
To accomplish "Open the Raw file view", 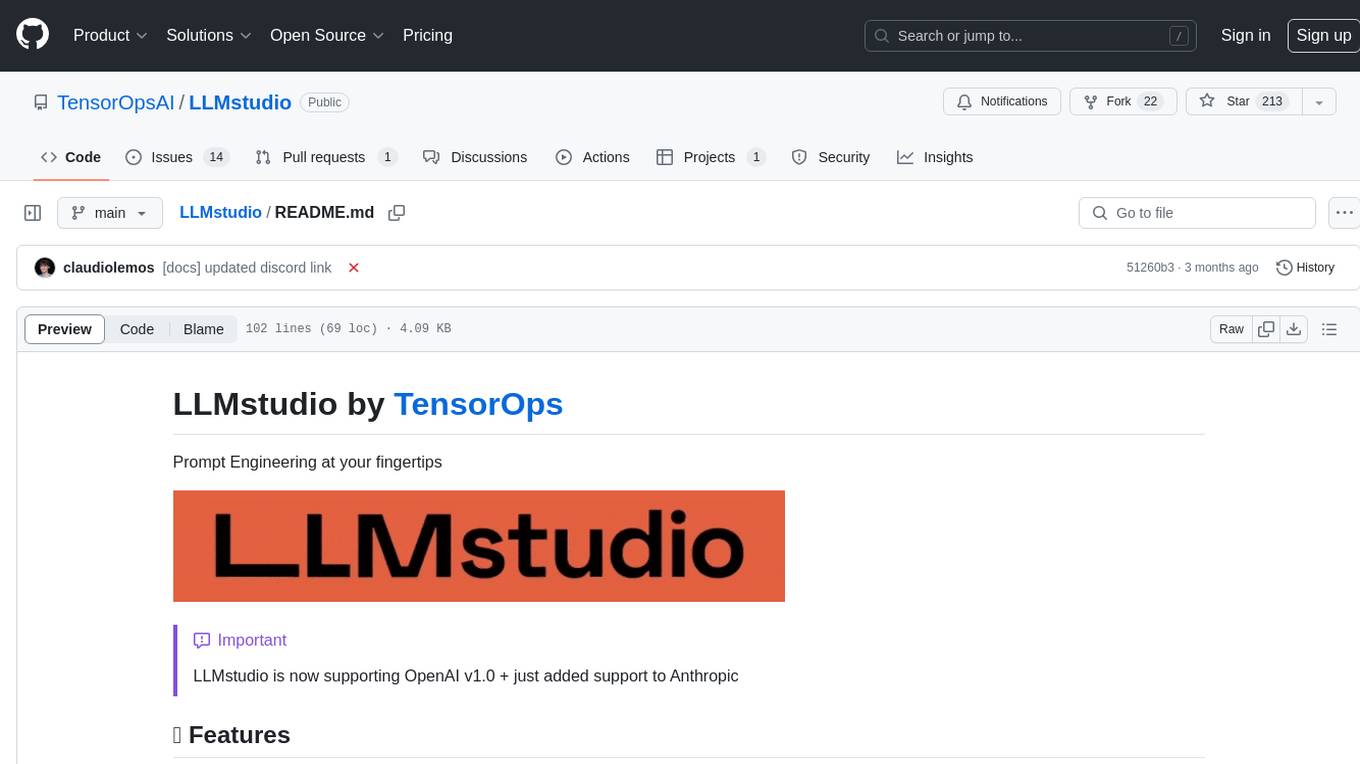I will (1231, 329).
